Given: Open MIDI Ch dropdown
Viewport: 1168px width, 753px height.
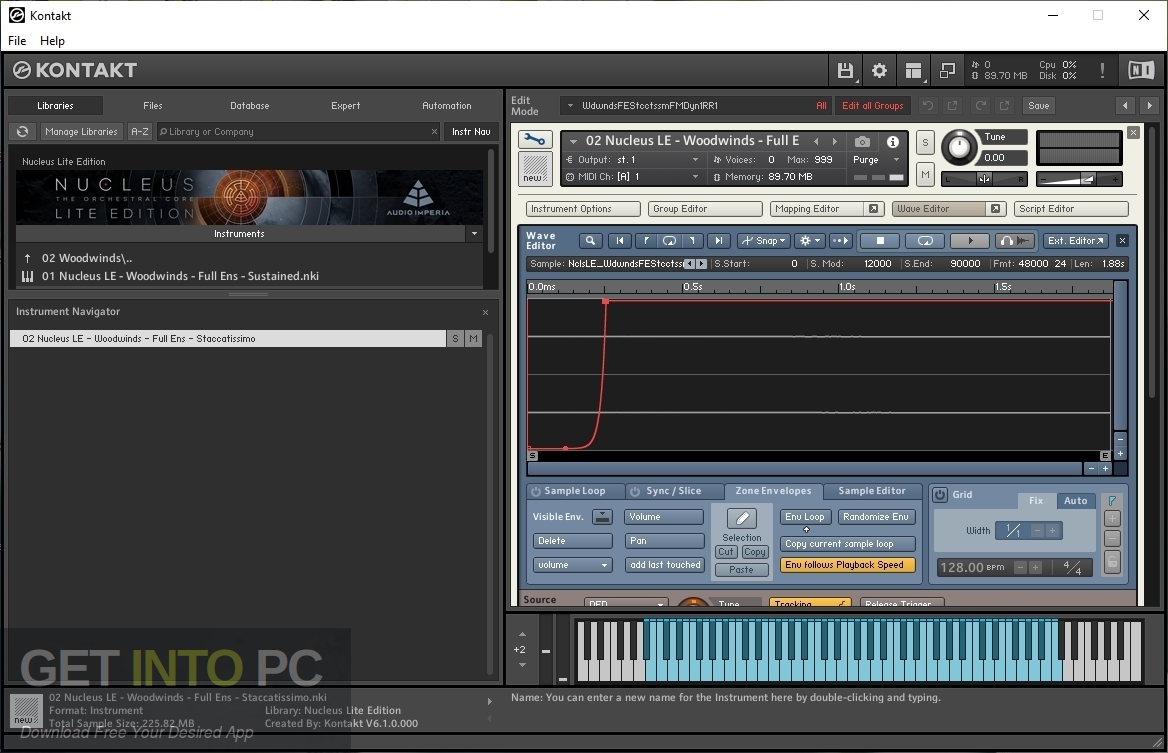Looking at the screenshot, I should (x=695, y=177).
